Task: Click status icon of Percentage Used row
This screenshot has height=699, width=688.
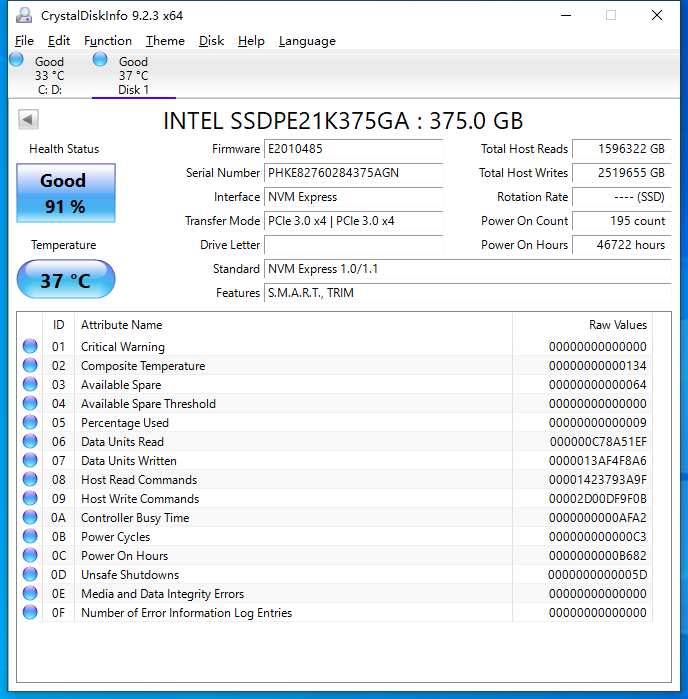Action: 30,422
